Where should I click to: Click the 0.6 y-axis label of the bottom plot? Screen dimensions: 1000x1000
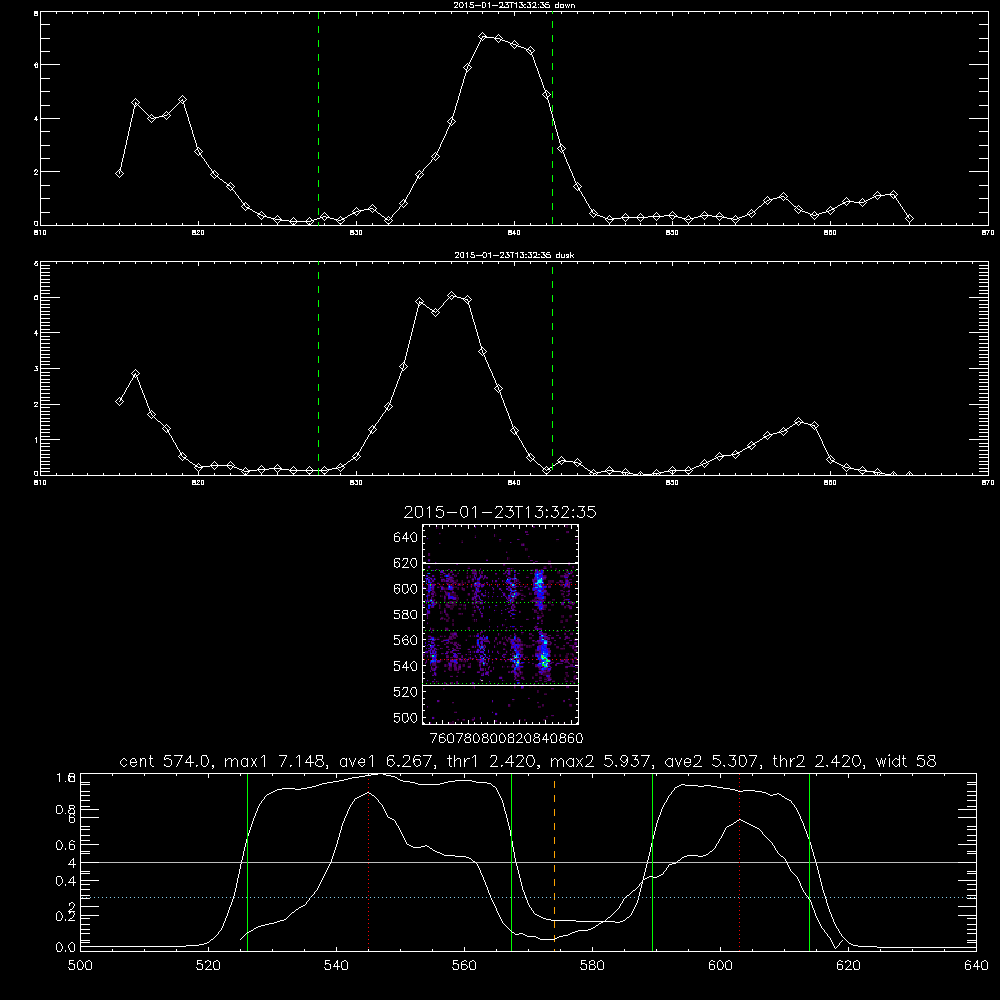pyautogui.click(x=66, y=845)
